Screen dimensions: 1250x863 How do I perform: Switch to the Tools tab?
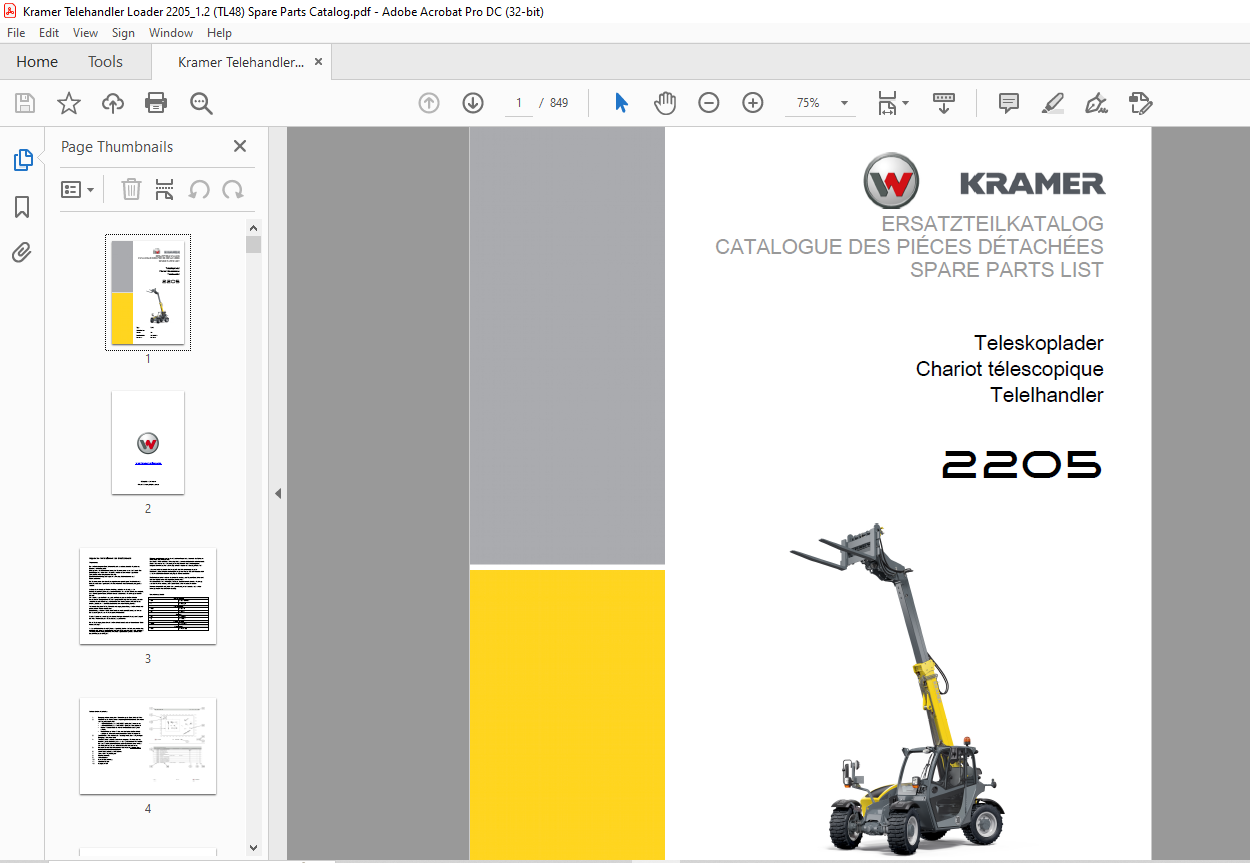(105, 62)
